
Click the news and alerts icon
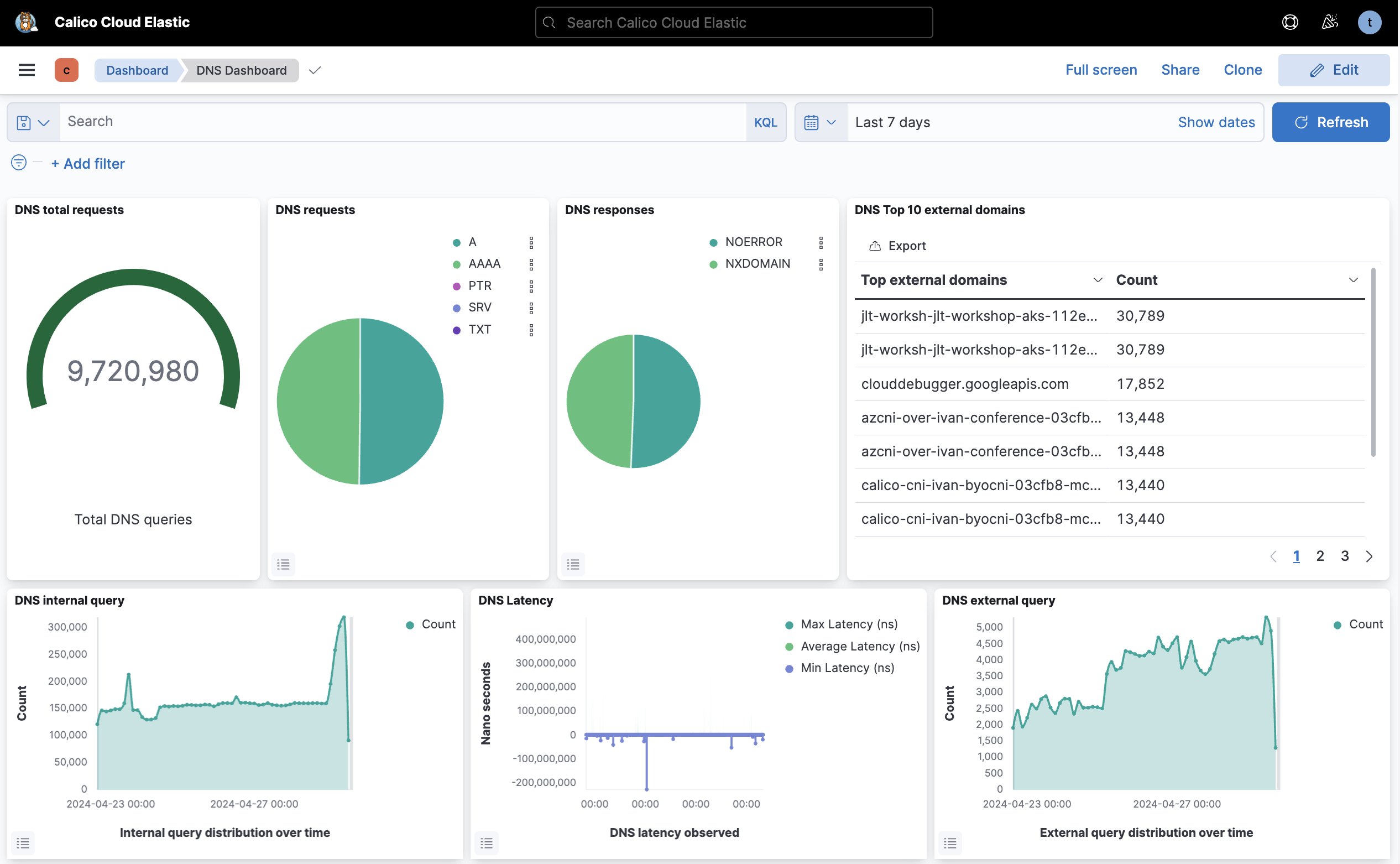[x=1330, y=22]
